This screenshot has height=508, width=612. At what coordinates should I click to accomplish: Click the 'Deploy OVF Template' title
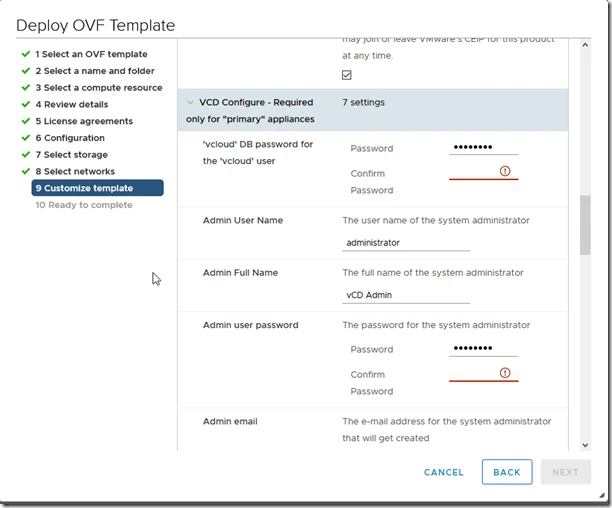(x=96, y=25)
